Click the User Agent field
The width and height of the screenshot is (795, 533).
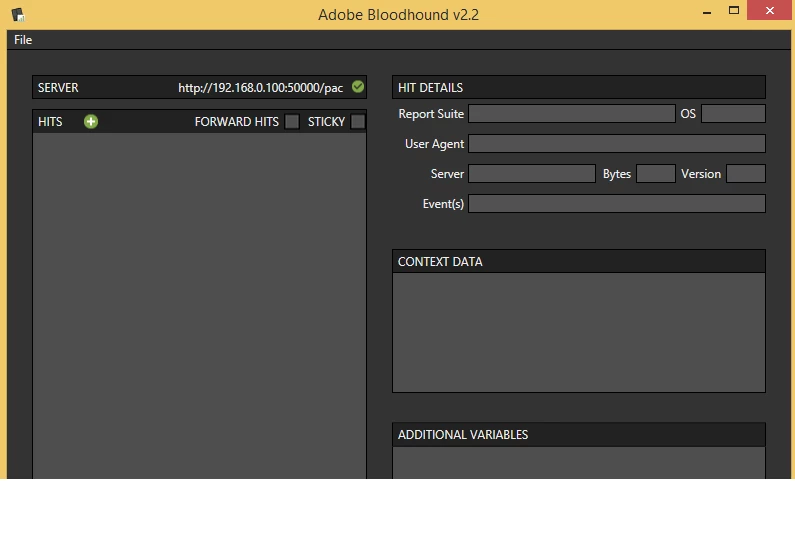click(x=617, y=144)
